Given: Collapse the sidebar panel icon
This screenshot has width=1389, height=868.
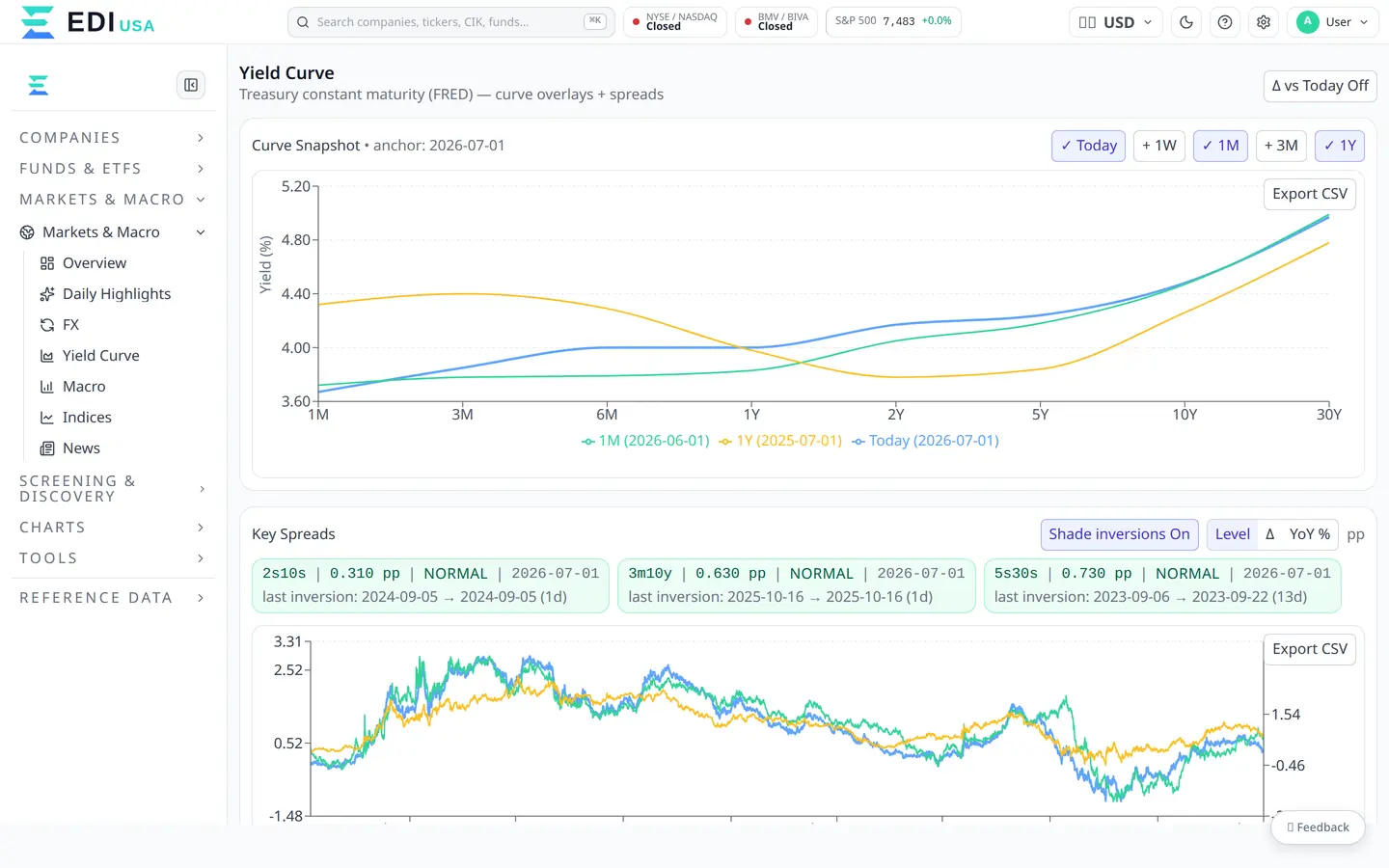Looking at the screenshot, I should [x=191, y=85].
